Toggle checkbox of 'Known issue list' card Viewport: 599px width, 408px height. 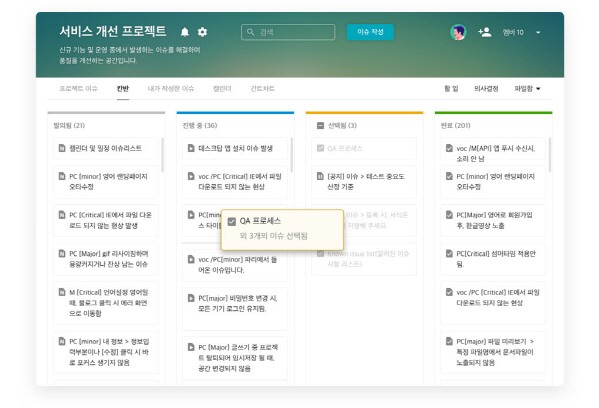tap(321, 253)
